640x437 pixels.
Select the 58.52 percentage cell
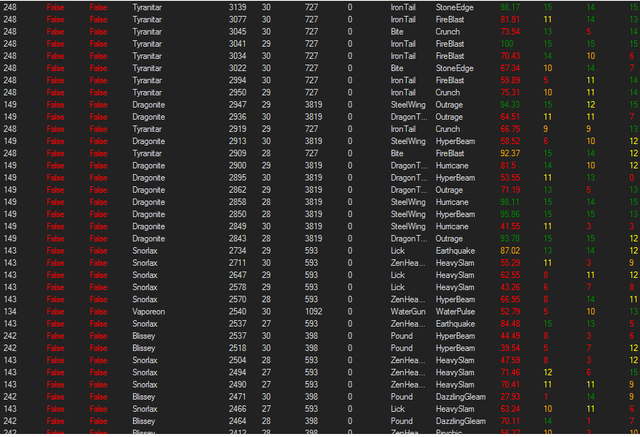[510, 141]
